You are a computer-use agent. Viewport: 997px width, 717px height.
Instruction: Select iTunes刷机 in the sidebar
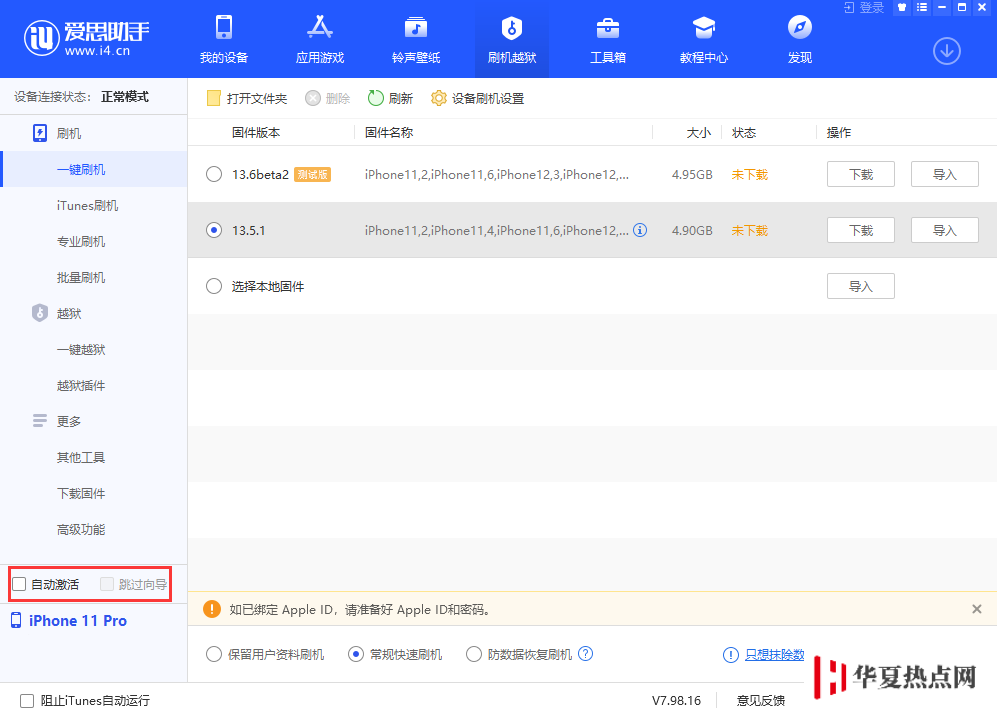(x=87, y=206)
